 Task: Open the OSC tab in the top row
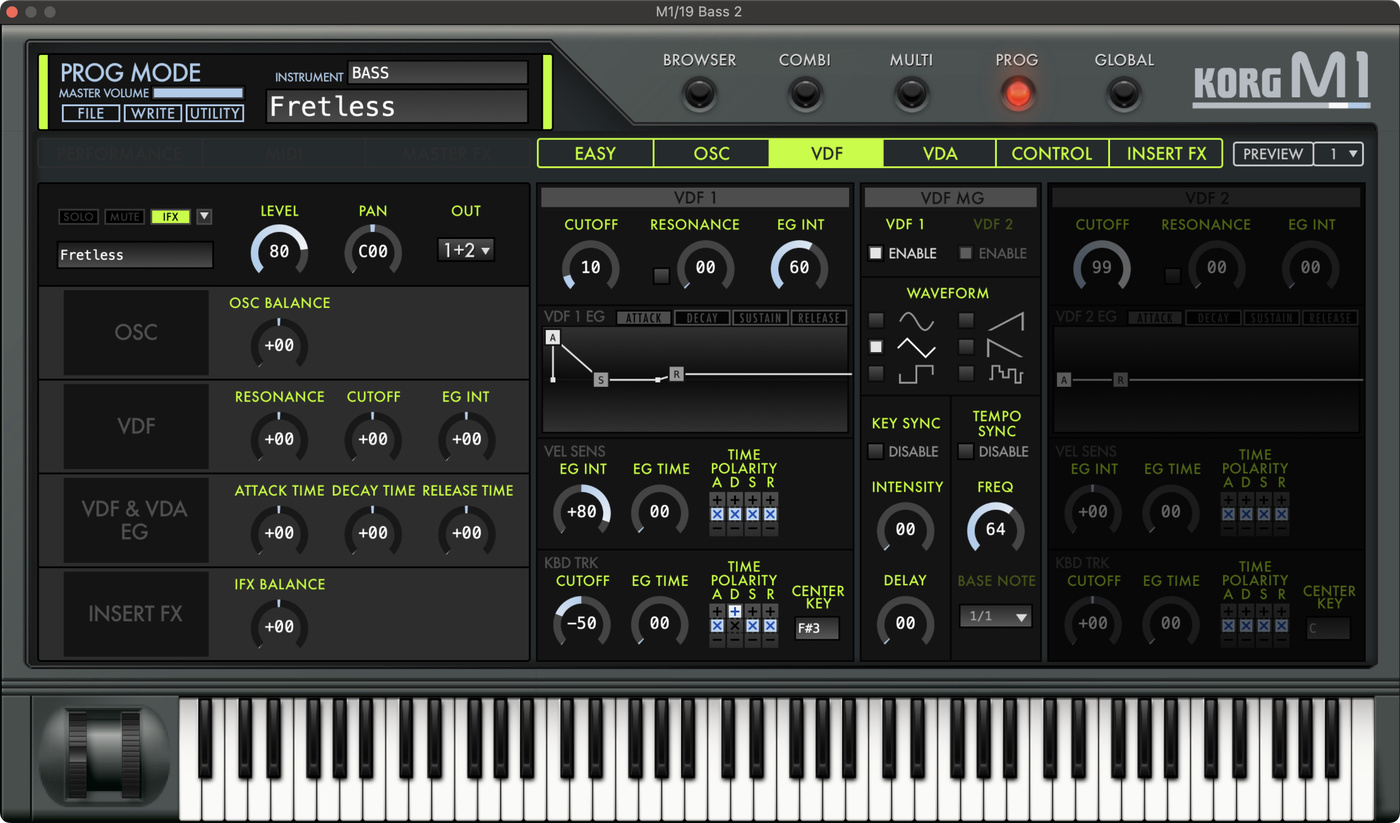711,153
